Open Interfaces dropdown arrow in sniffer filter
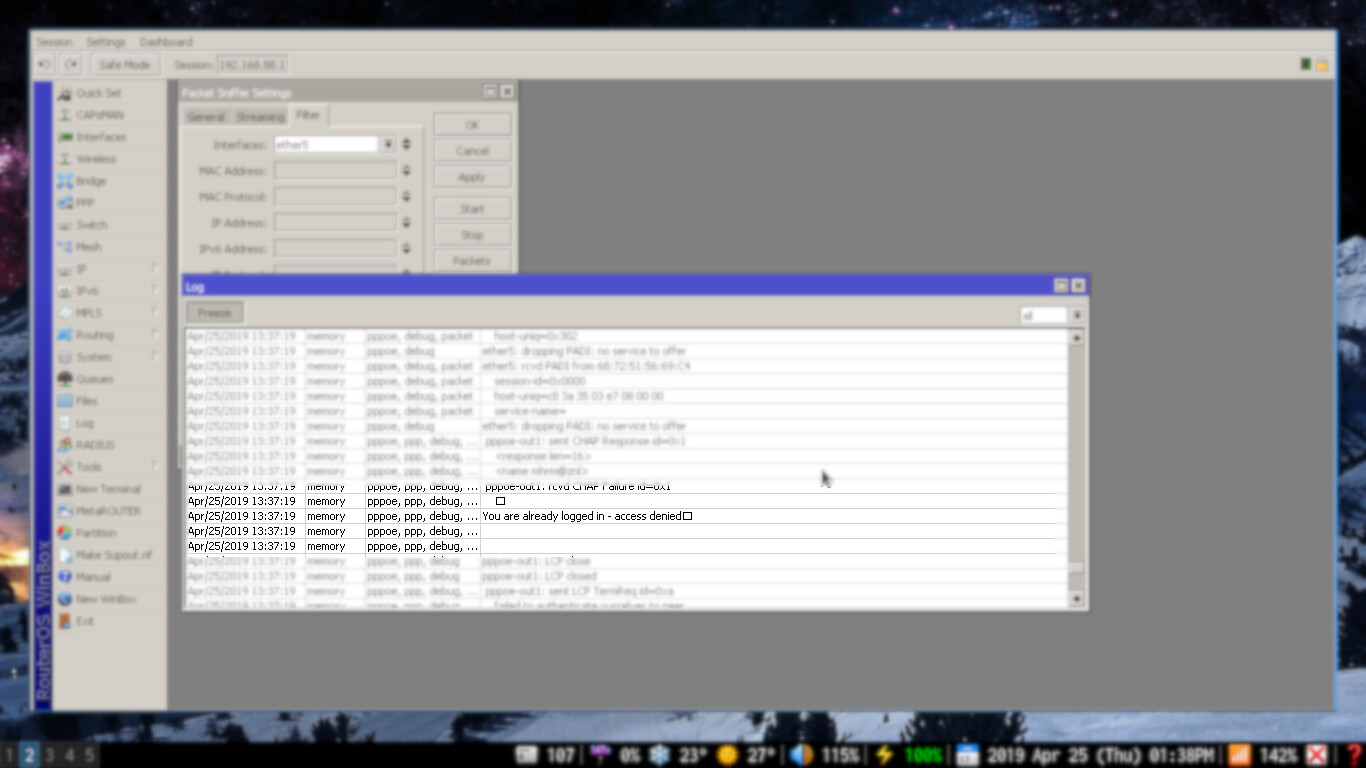The width and height of the screenshot is (1366, 768). click(388, 145)
